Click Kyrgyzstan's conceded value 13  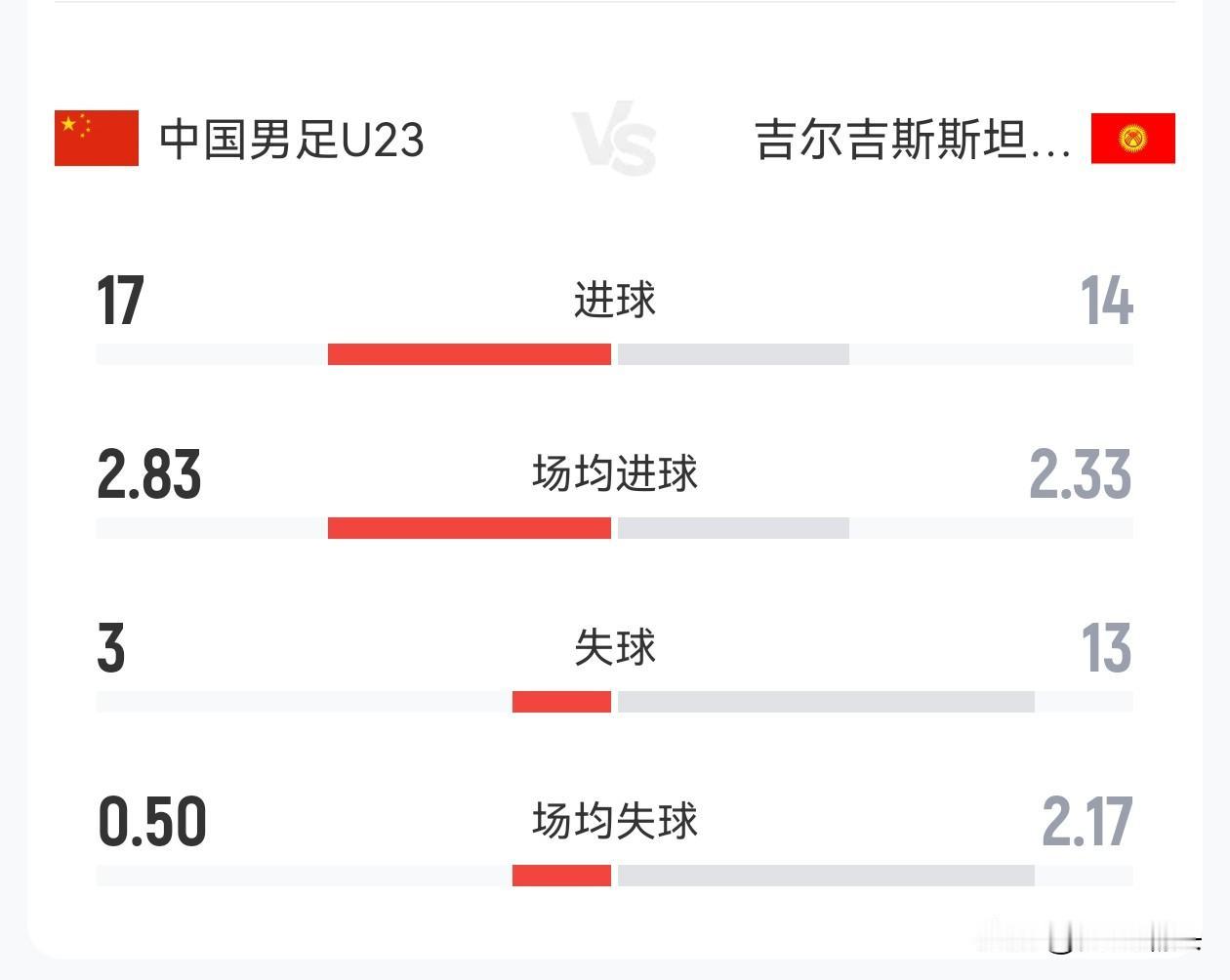pyautogui.click(x=1106, y=648)
